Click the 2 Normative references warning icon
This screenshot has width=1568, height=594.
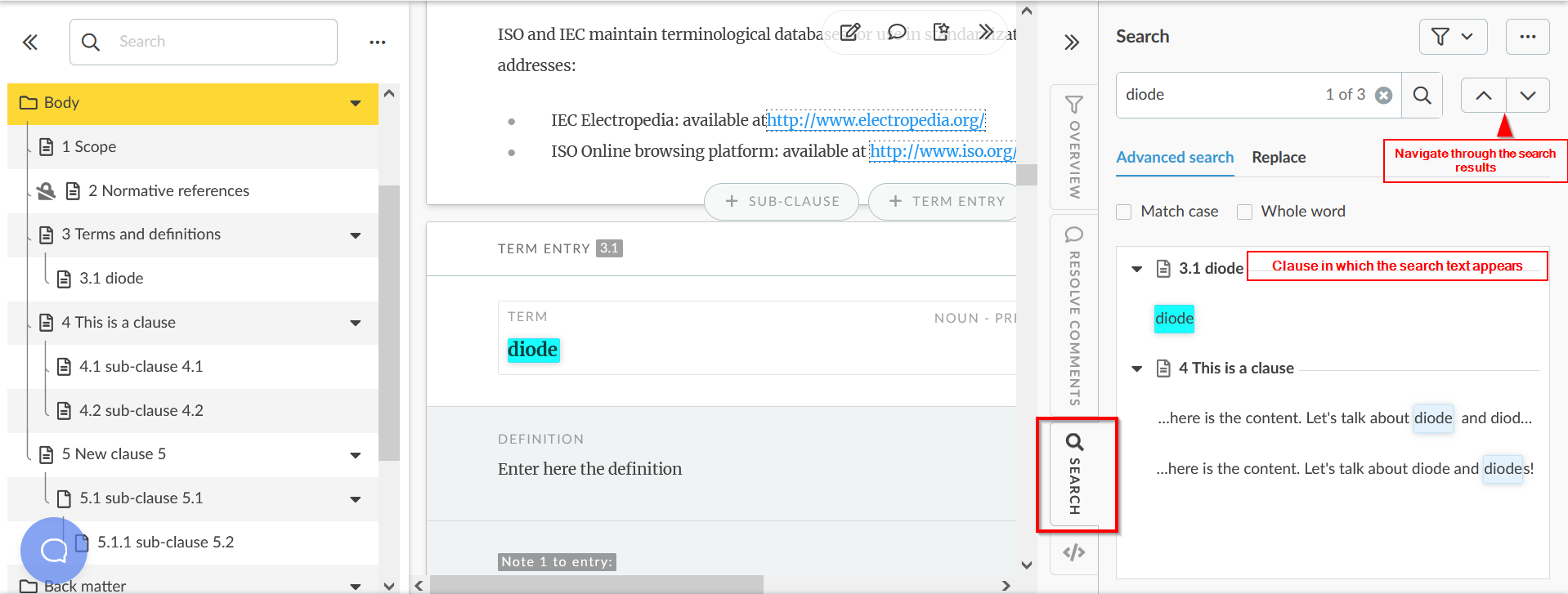(46, 190)
